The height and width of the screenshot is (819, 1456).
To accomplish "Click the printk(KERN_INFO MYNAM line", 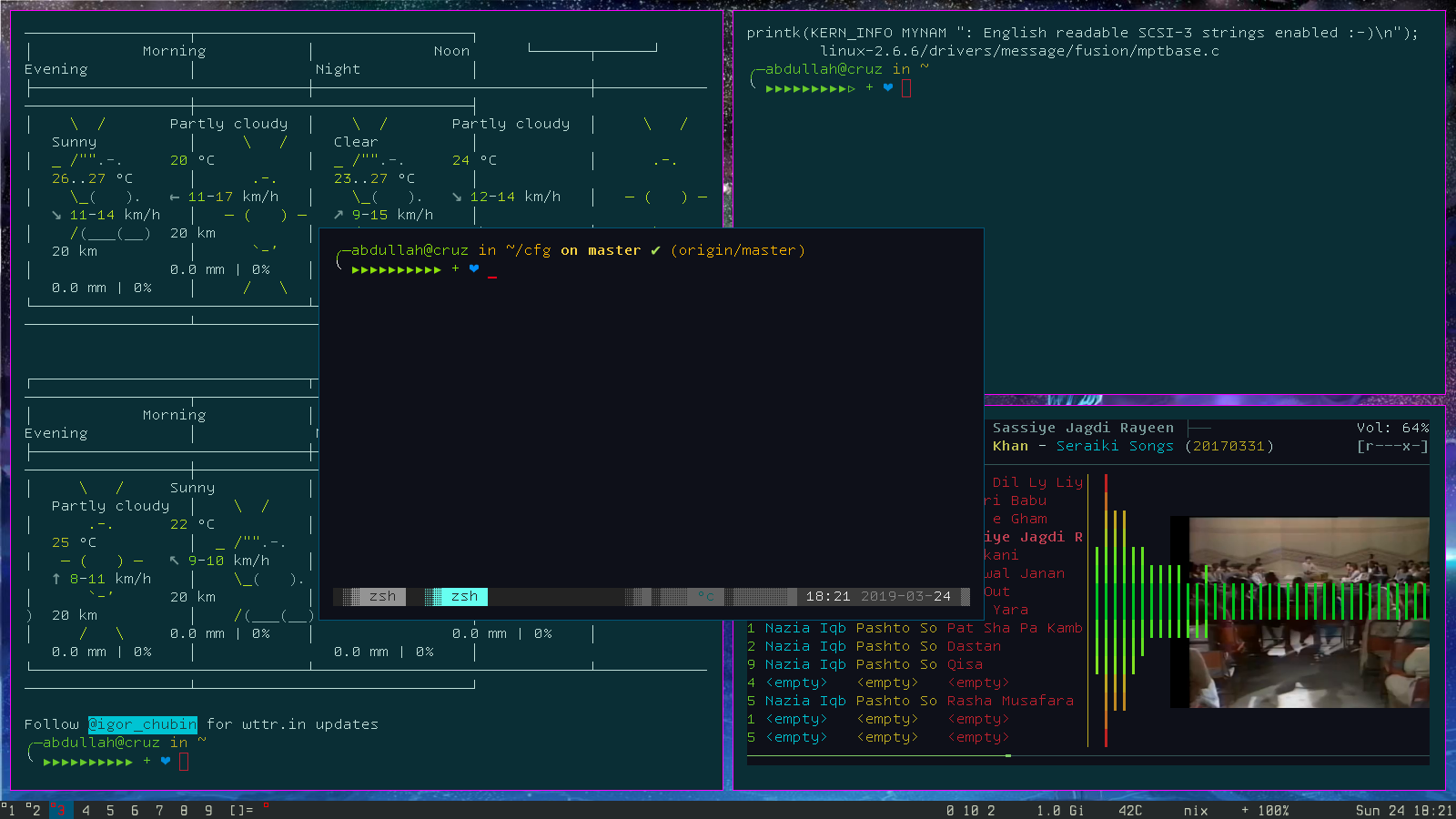I will (1082, 33).
